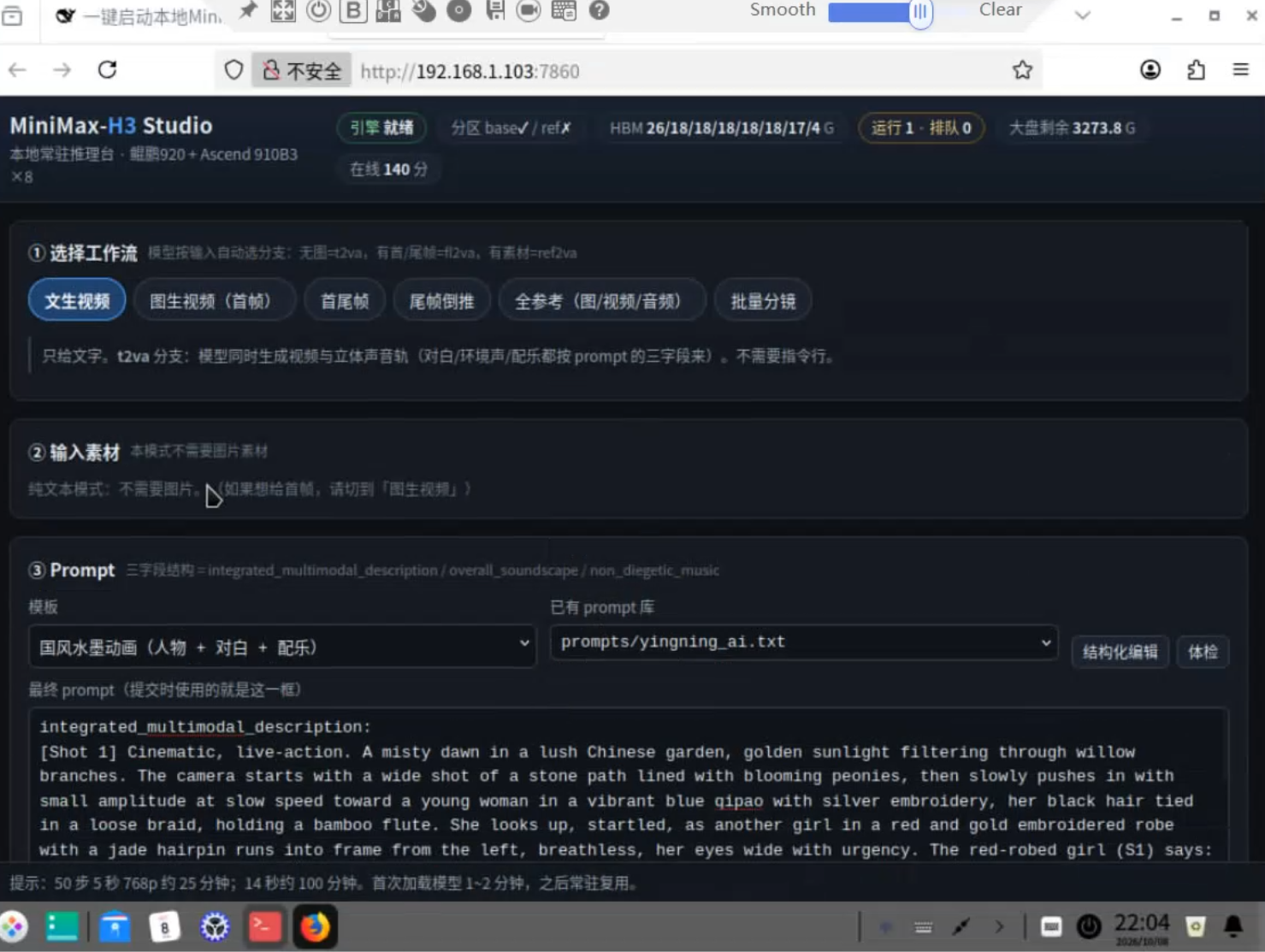Click the 引擎 就绪 status badge
Image resolution: width=1265 pixels, height=952 pixels.
[381, 128]
